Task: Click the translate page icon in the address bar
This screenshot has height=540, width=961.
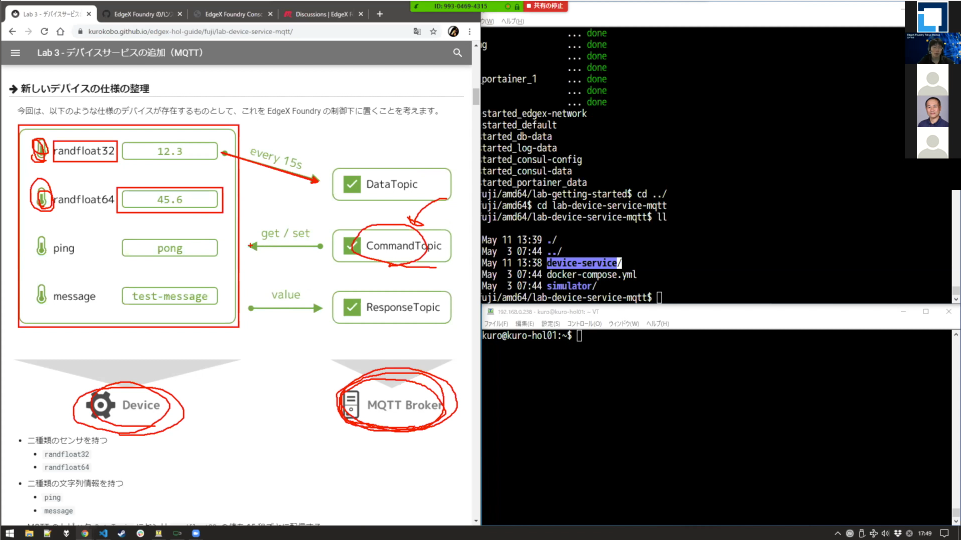Action: click(417, 31)
